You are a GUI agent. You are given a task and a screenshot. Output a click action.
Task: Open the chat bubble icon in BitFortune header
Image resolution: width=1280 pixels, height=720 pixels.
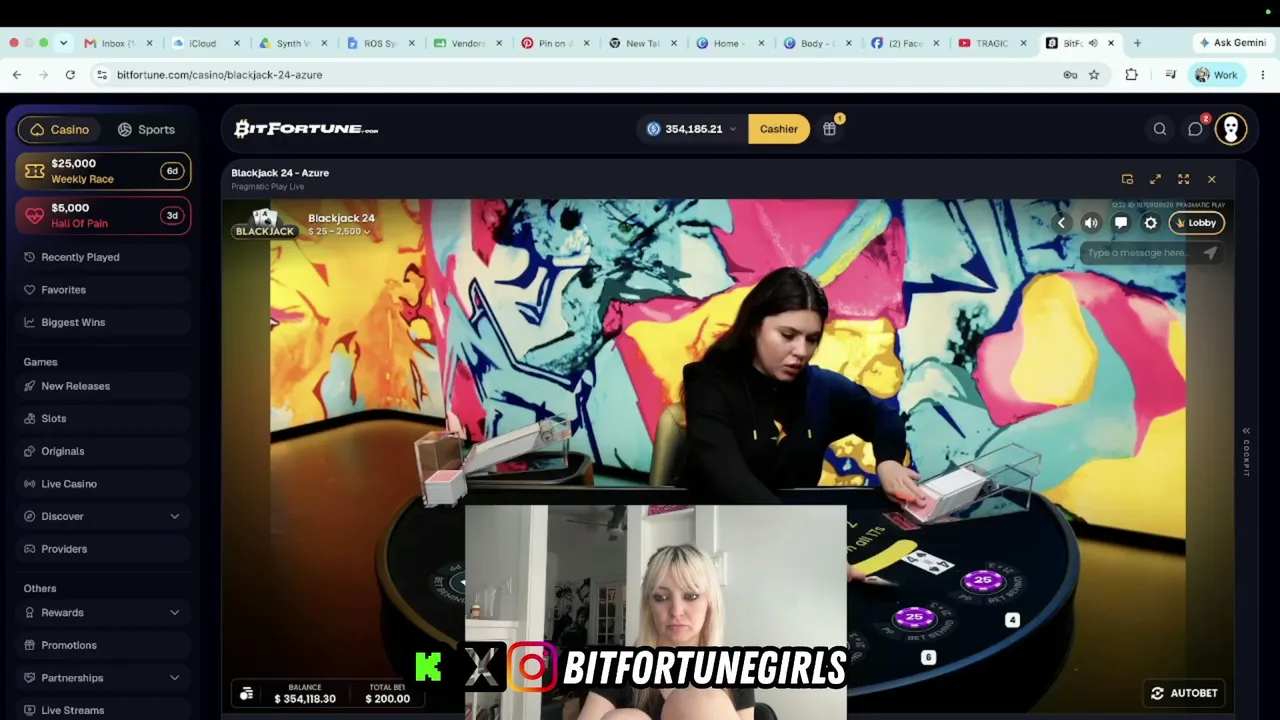click(1195, 129)
